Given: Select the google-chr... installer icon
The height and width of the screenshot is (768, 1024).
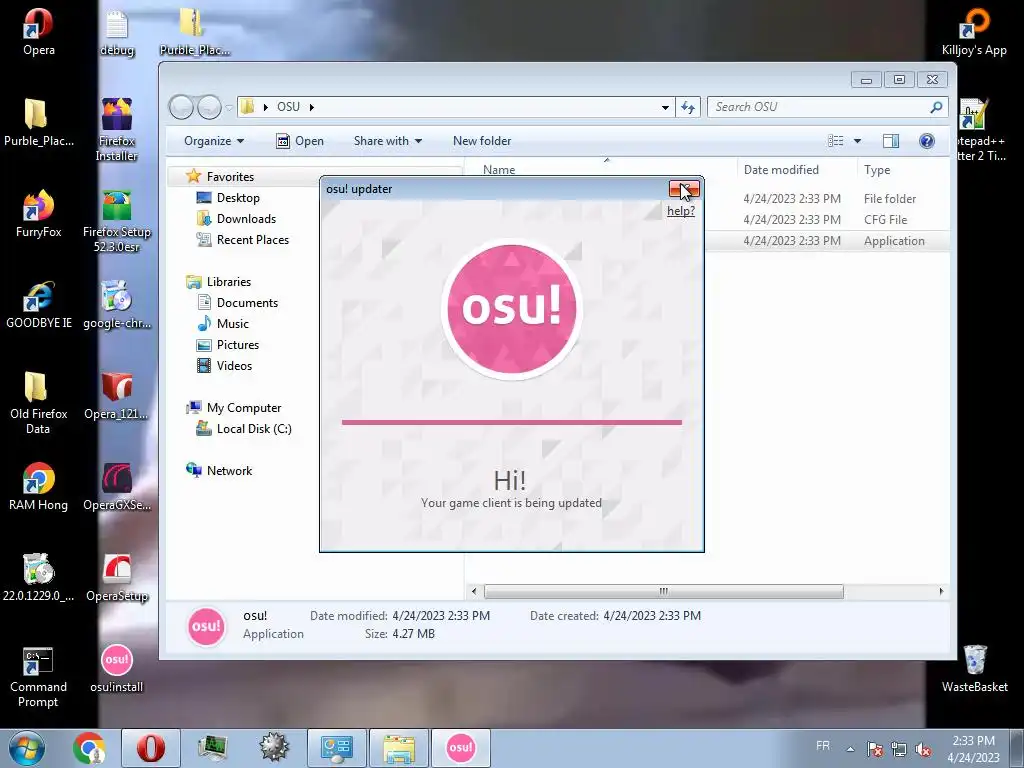Looking at the screenshot, I should (x=117, y=304).
